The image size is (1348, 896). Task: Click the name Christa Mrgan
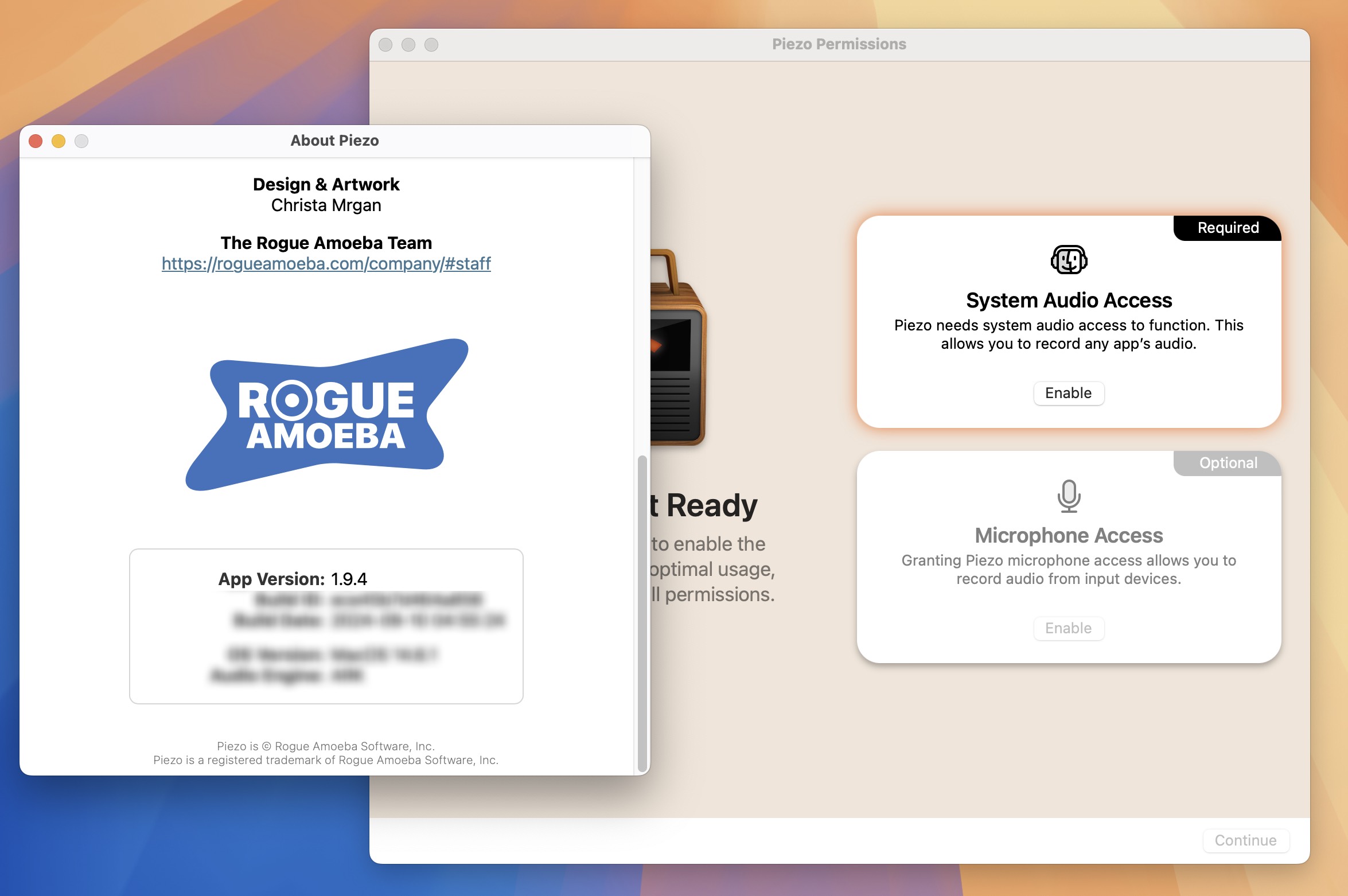326,205
